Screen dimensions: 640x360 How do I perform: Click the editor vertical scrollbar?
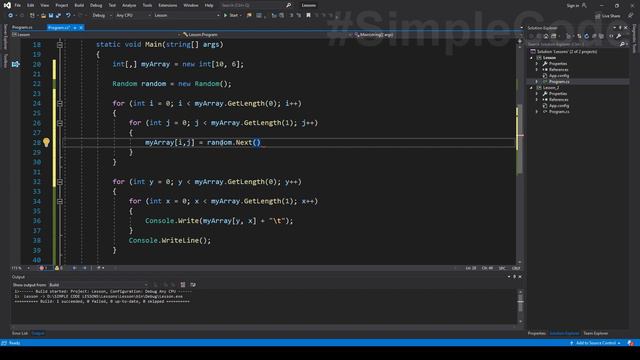[520, 151]
